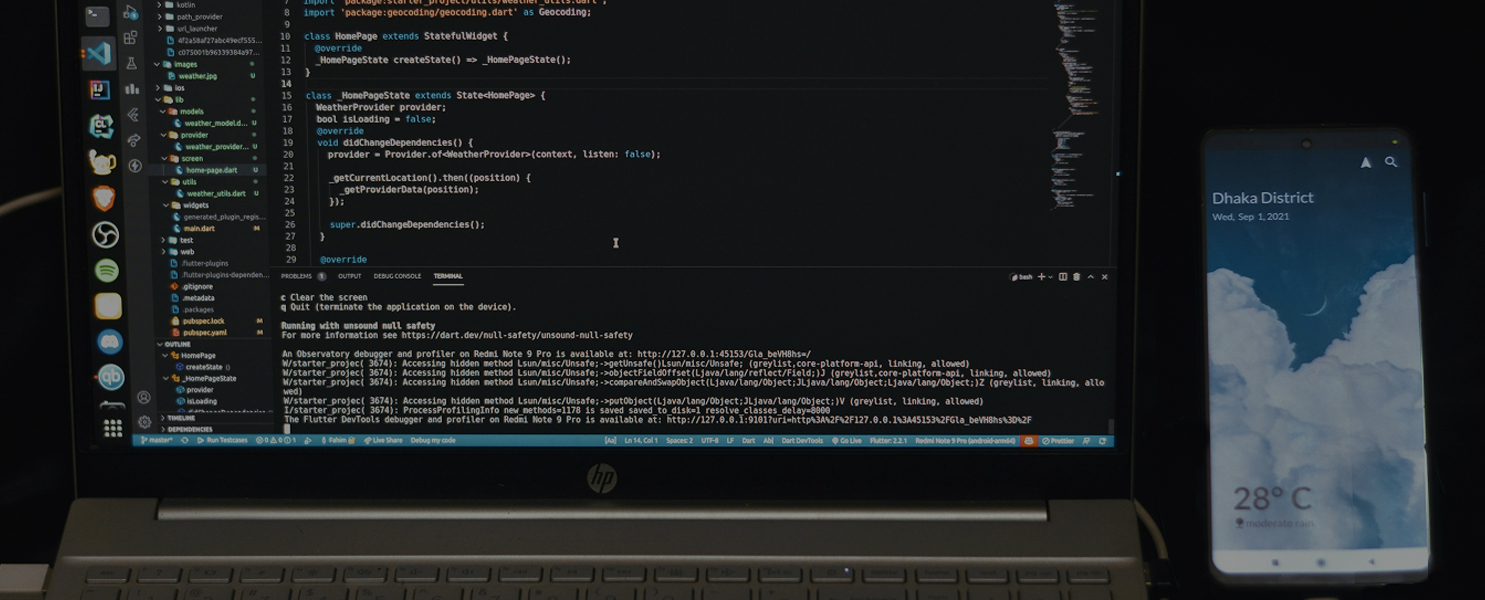Screen dimensions: 1485x600
Task: Collapse the lib folder in explorer
Action: coord(179,100)
